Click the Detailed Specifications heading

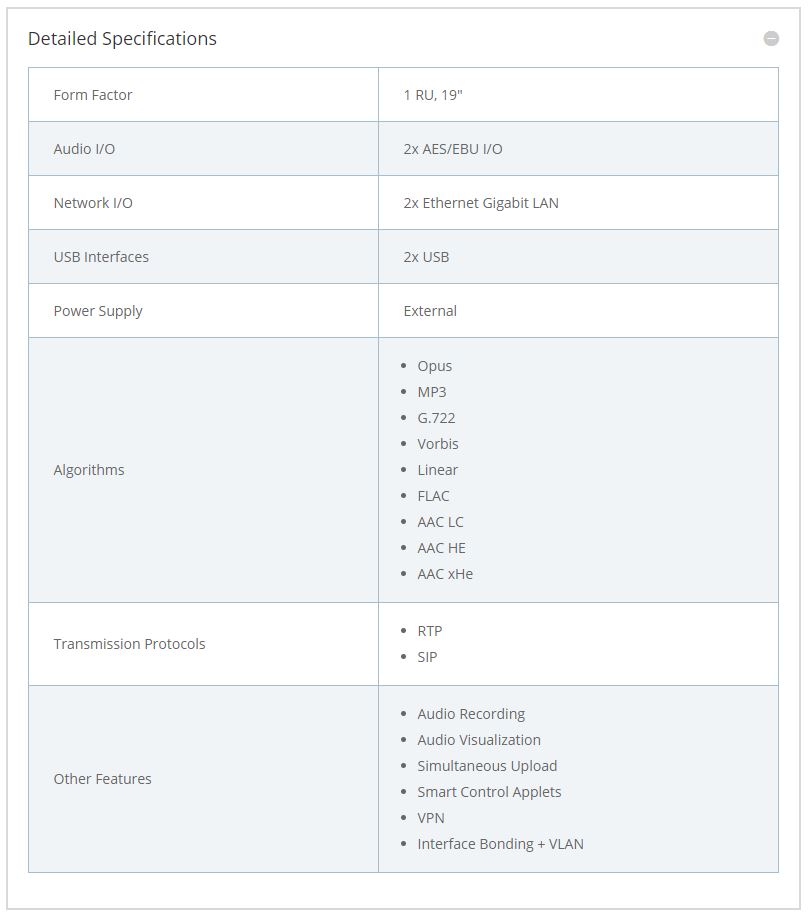pos(122,39)
